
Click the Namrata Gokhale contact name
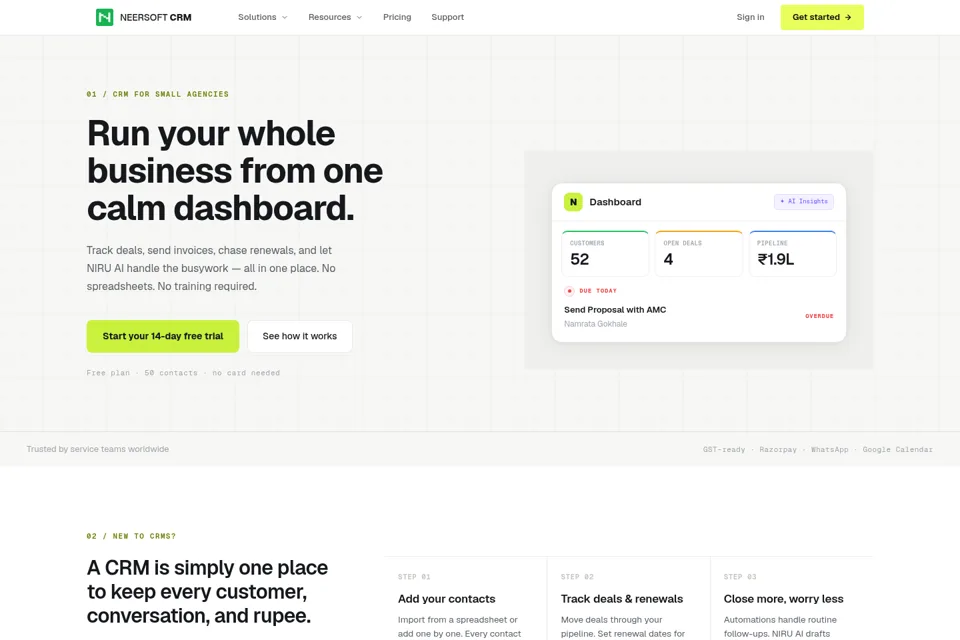point(596,324)
